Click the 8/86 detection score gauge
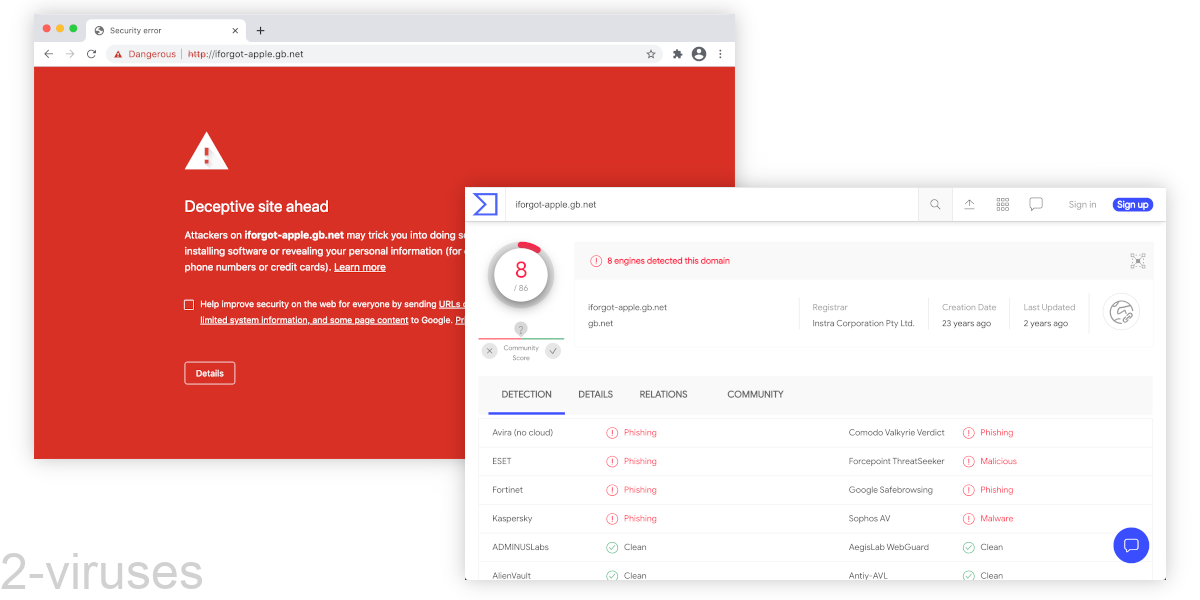The width and height of the screenshot is (1200, 600). pyautogui.click(x=520, y=272)
